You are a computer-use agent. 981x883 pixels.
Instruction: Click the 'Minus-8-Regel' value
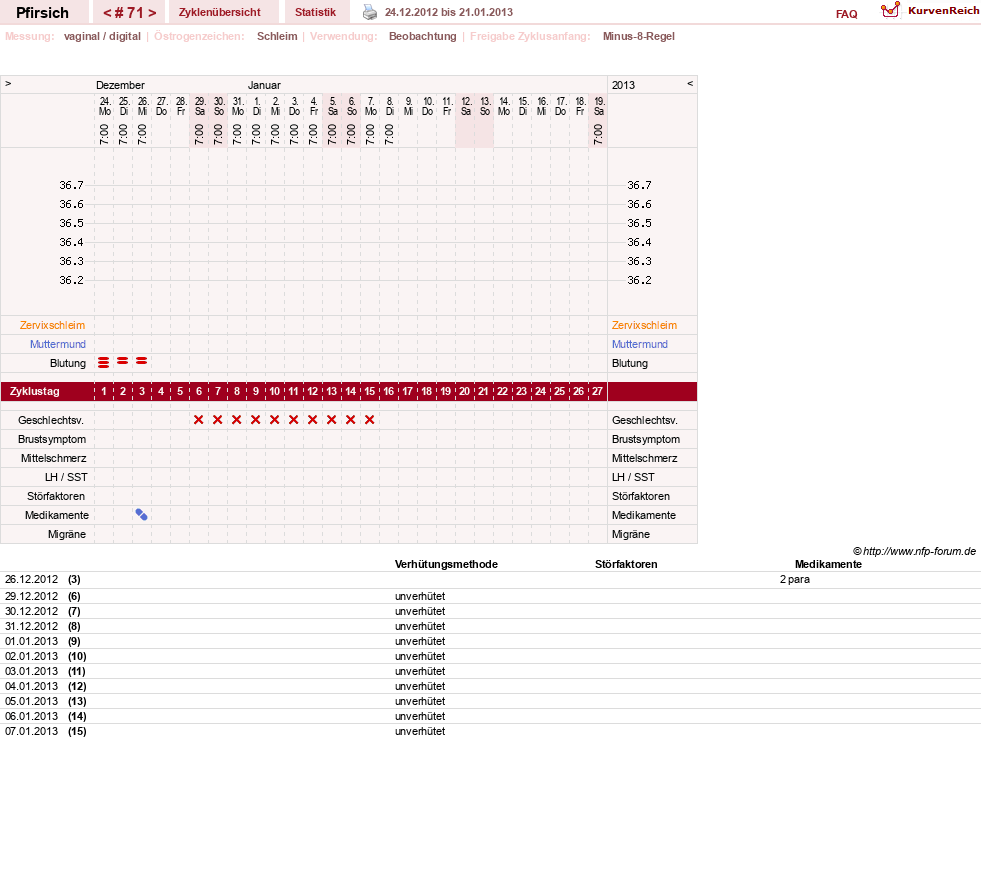639,36
